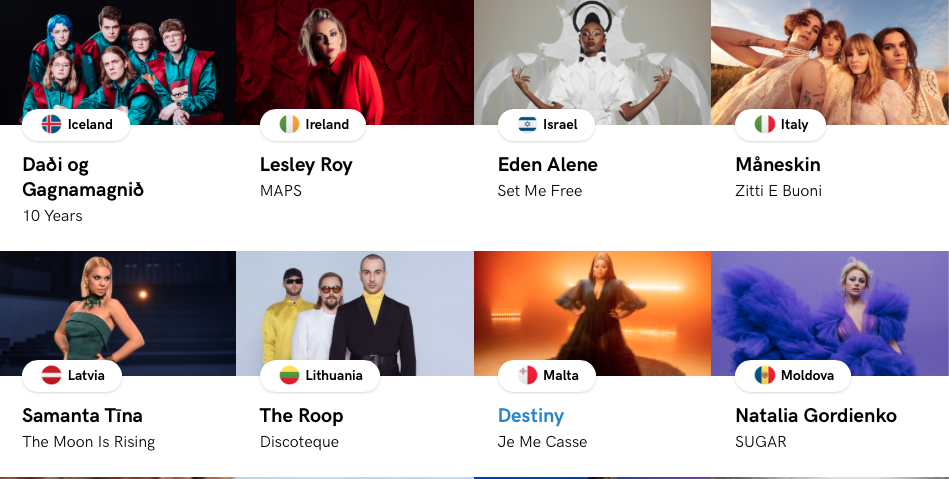Viewport: 949px width, 479px height.
Task: Click Daði og Gagnamagnið group photo
Action: point(118,62)
